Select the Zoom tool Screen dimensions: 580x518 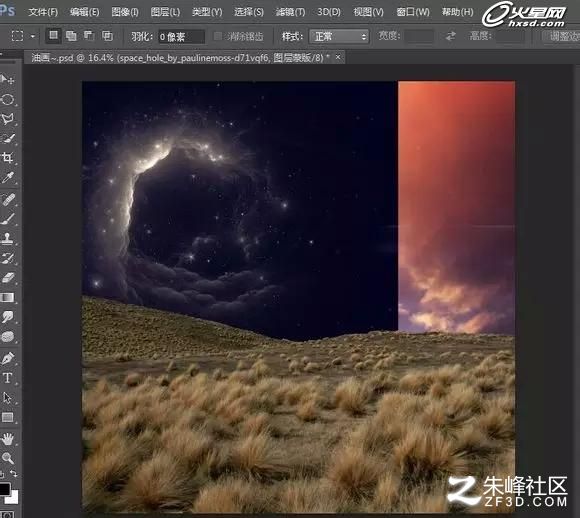pos(7,458)
